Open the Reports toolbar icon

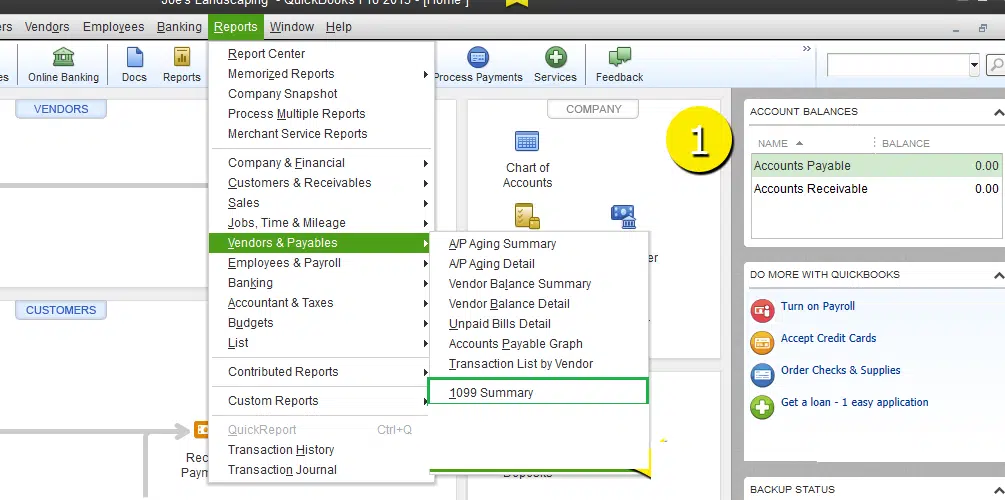pos(181,65)
